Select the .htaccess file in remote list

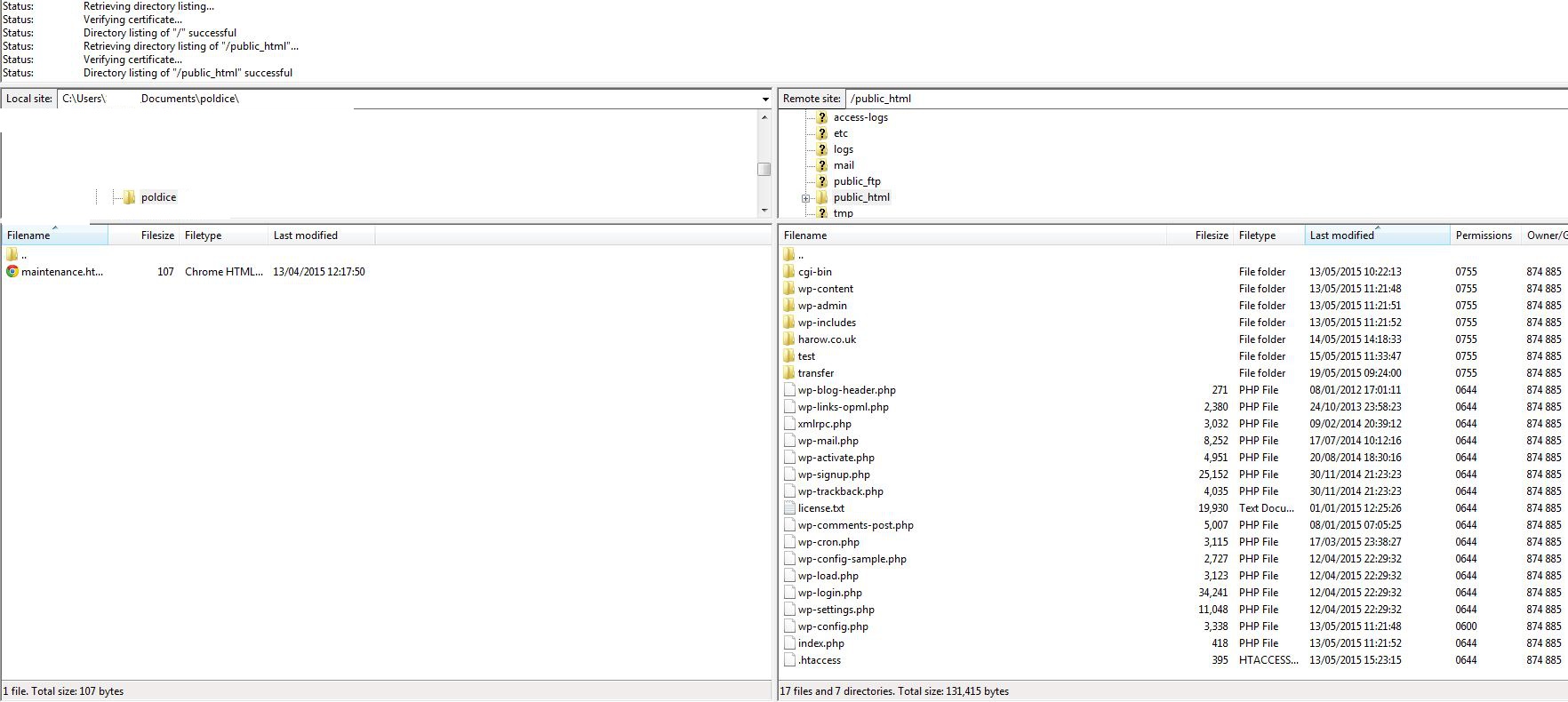[x=819, y=660]
